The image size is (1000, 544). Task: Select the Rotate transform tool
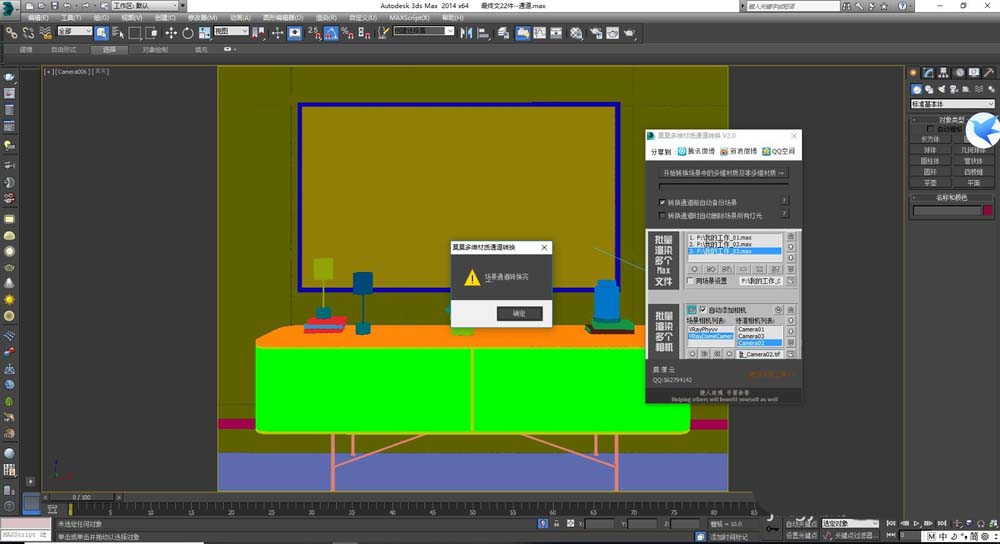(187, 32)
